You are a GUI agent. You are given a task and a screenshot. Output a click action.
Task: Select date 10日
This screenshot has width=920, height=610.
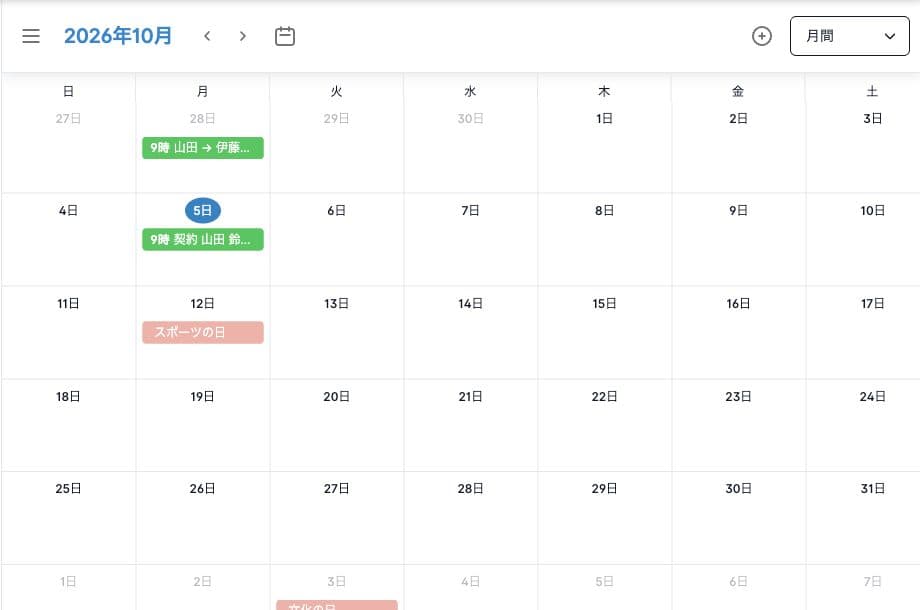coord(872,211)
